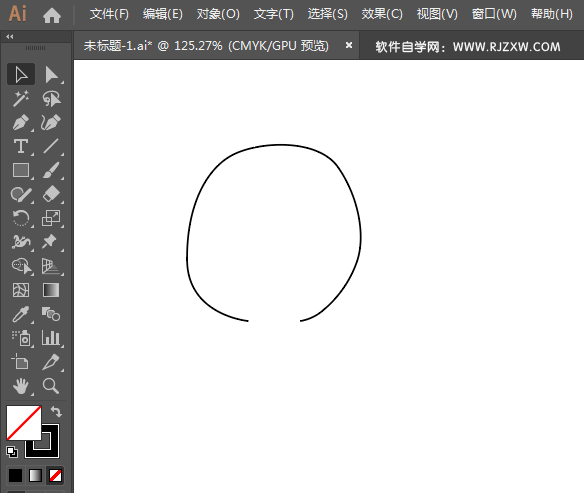
Task: Activate the Type tool
Action: (21, 146)
